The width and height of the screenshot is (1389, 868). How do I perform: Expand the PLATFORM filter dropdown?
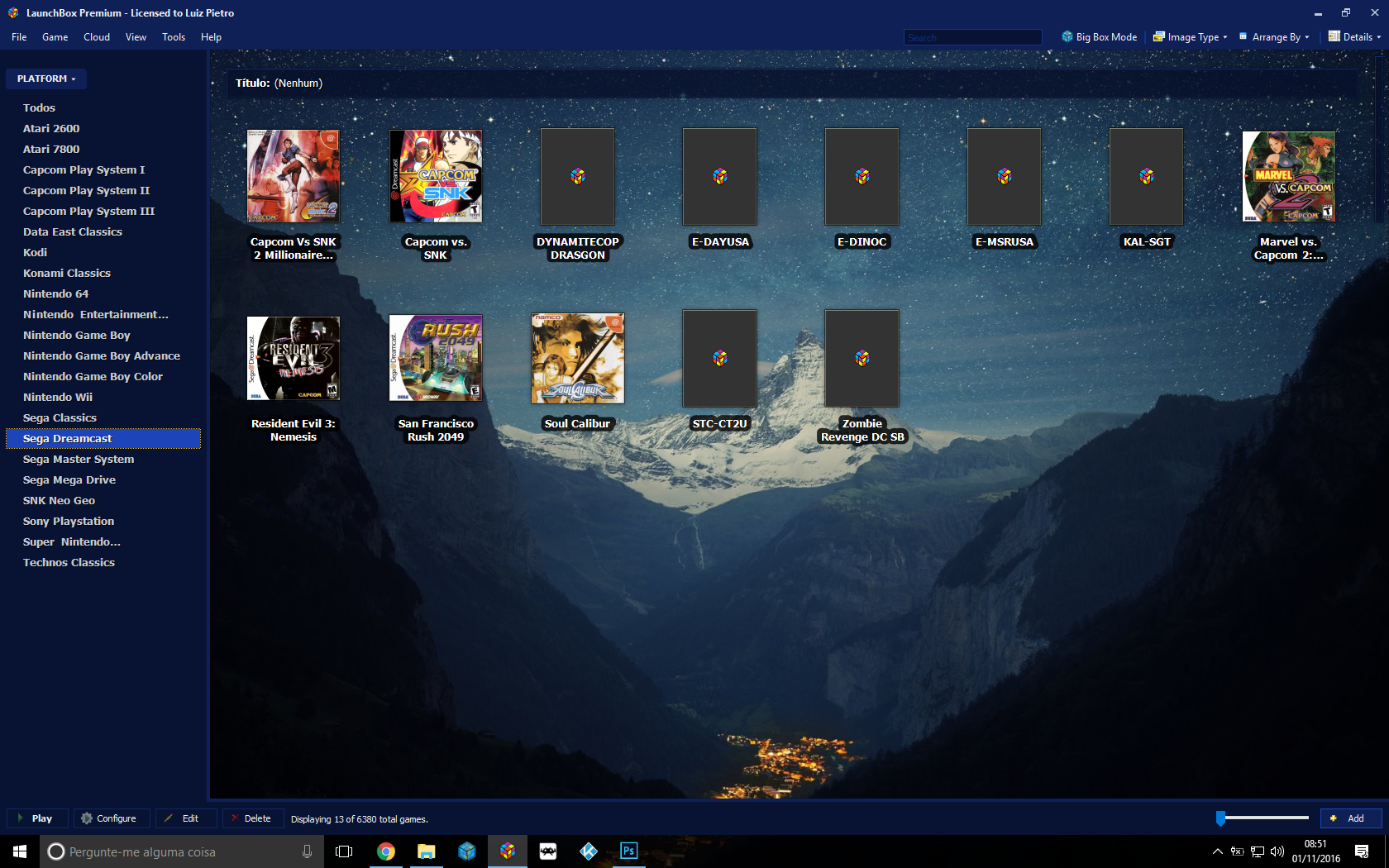pyautogui.click(x=46, y=79)
